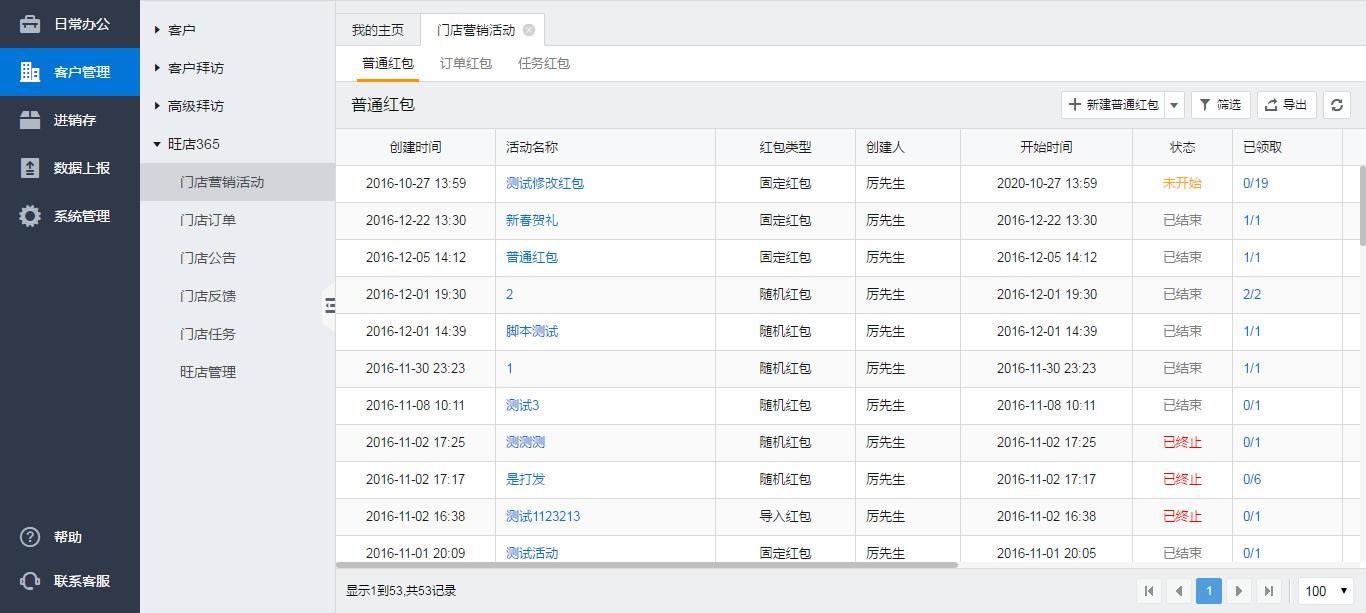The width and height of the screenshot is (1366, 613).
Task: Open the page size dropdown showing 100
Action: tap(1325, 591)
